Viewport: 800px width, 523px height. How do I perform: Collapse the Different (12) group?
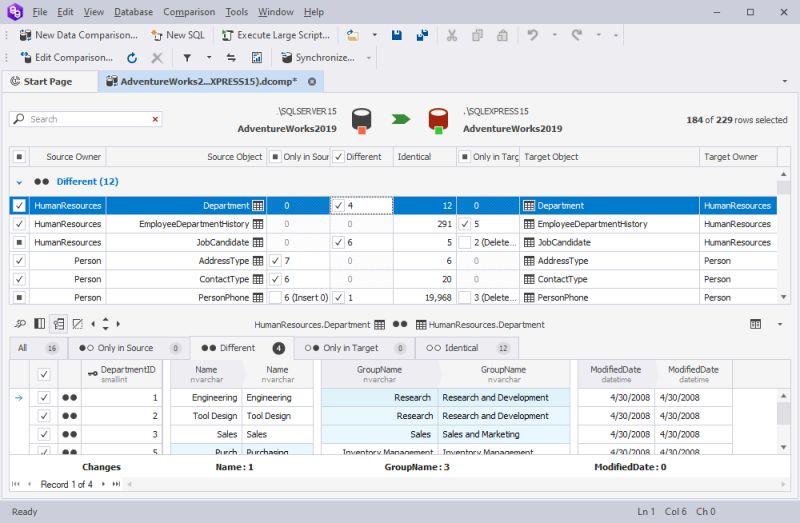click(x=19, y=182)
